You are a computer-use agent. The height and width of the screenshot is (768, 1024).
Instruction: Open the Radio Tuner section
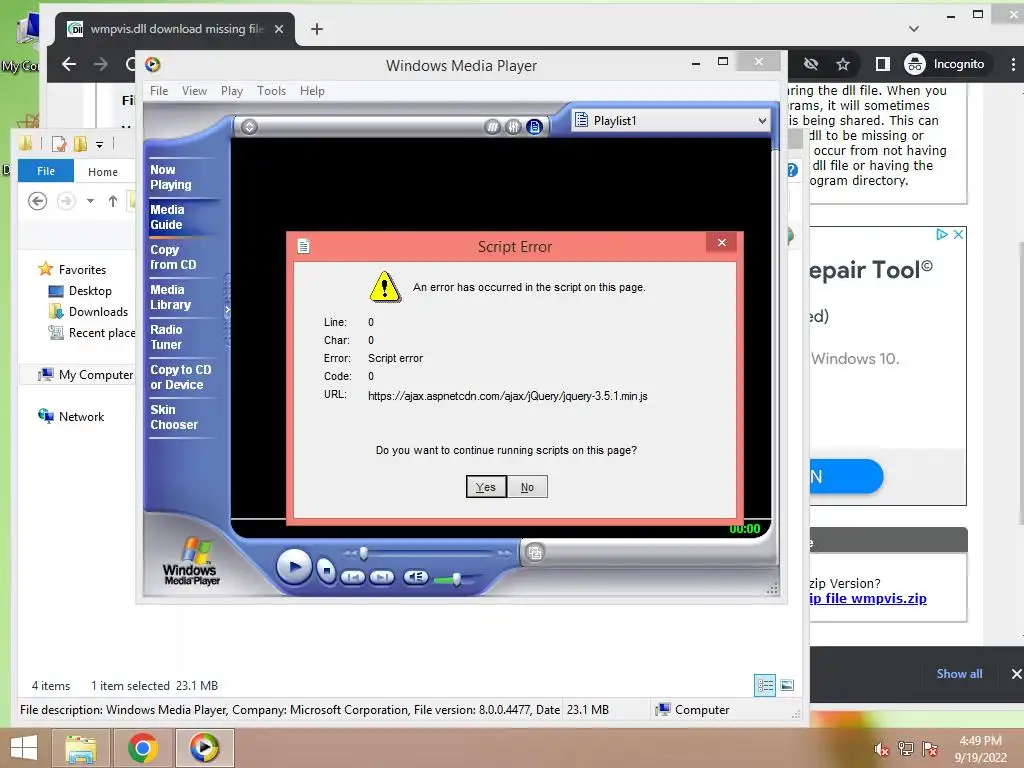tap(167, 337)
